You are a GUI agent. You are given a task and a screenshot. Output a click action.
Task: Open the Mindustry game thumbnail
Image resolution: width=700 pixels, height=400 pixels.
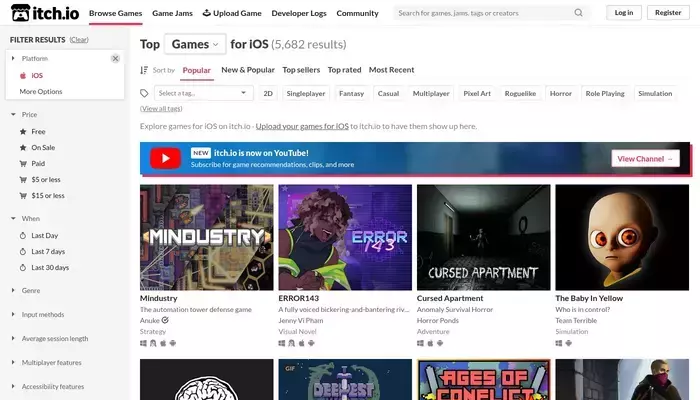point(207,238)
